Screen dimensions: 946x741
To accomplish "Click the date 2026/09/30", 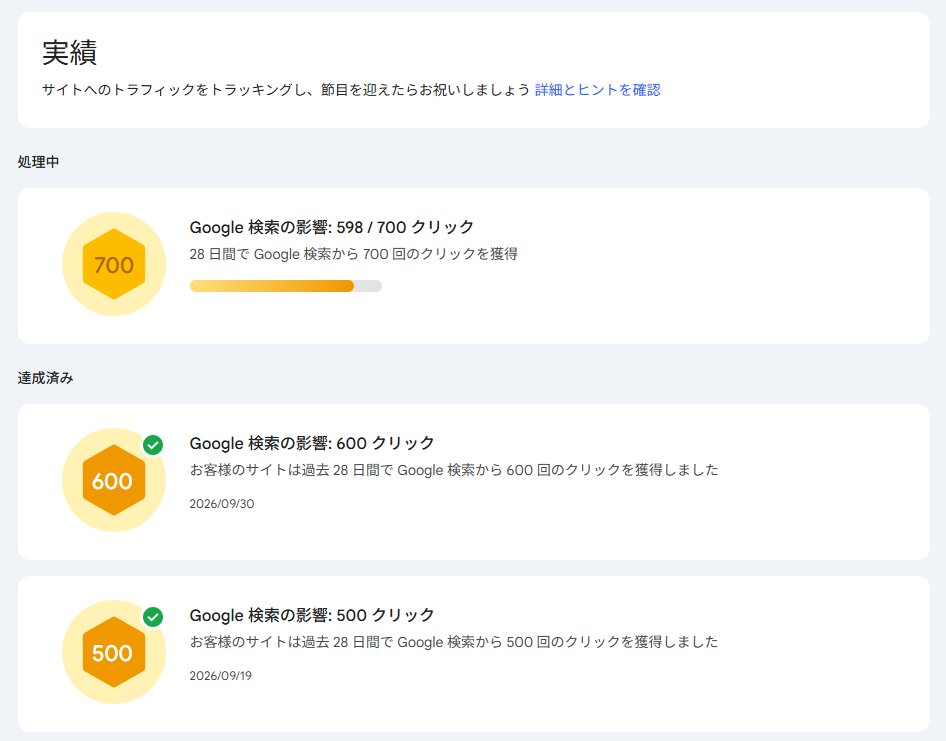I will coord(222,504).
